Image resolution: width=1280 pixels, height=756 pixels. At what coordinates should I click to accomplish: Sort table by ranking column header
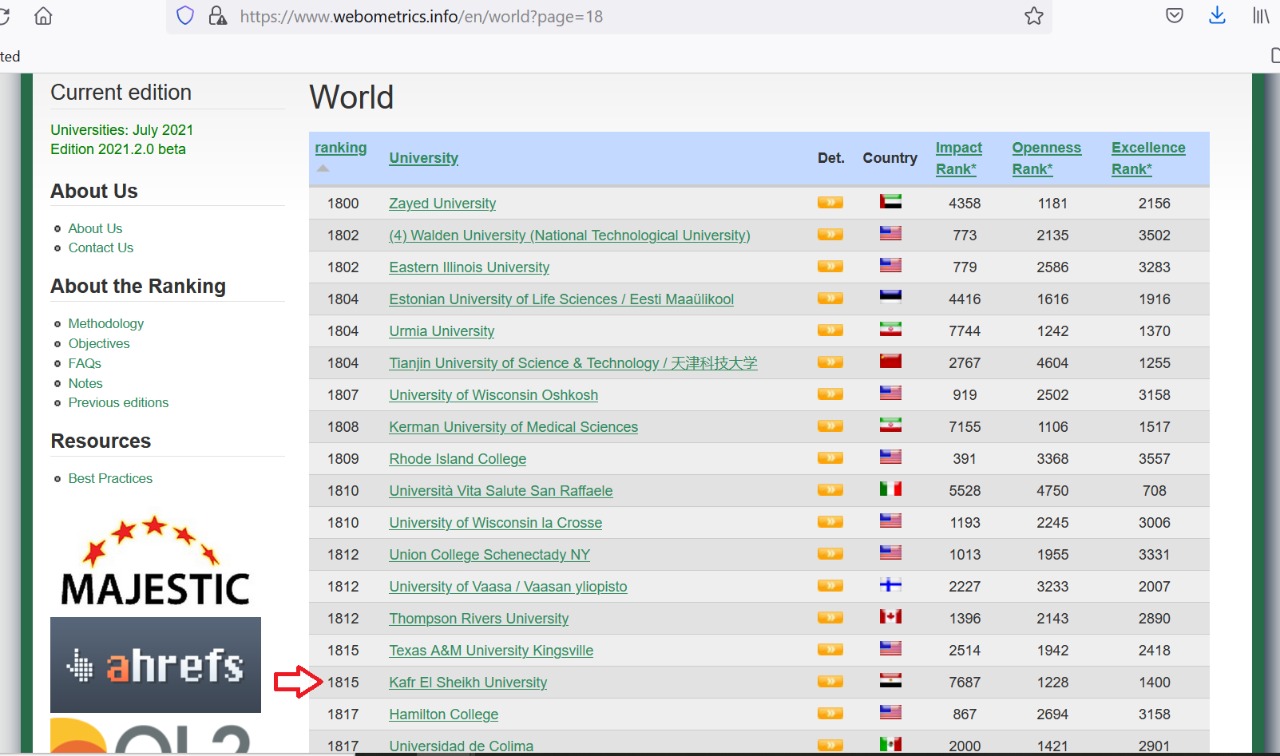[340, 148]
